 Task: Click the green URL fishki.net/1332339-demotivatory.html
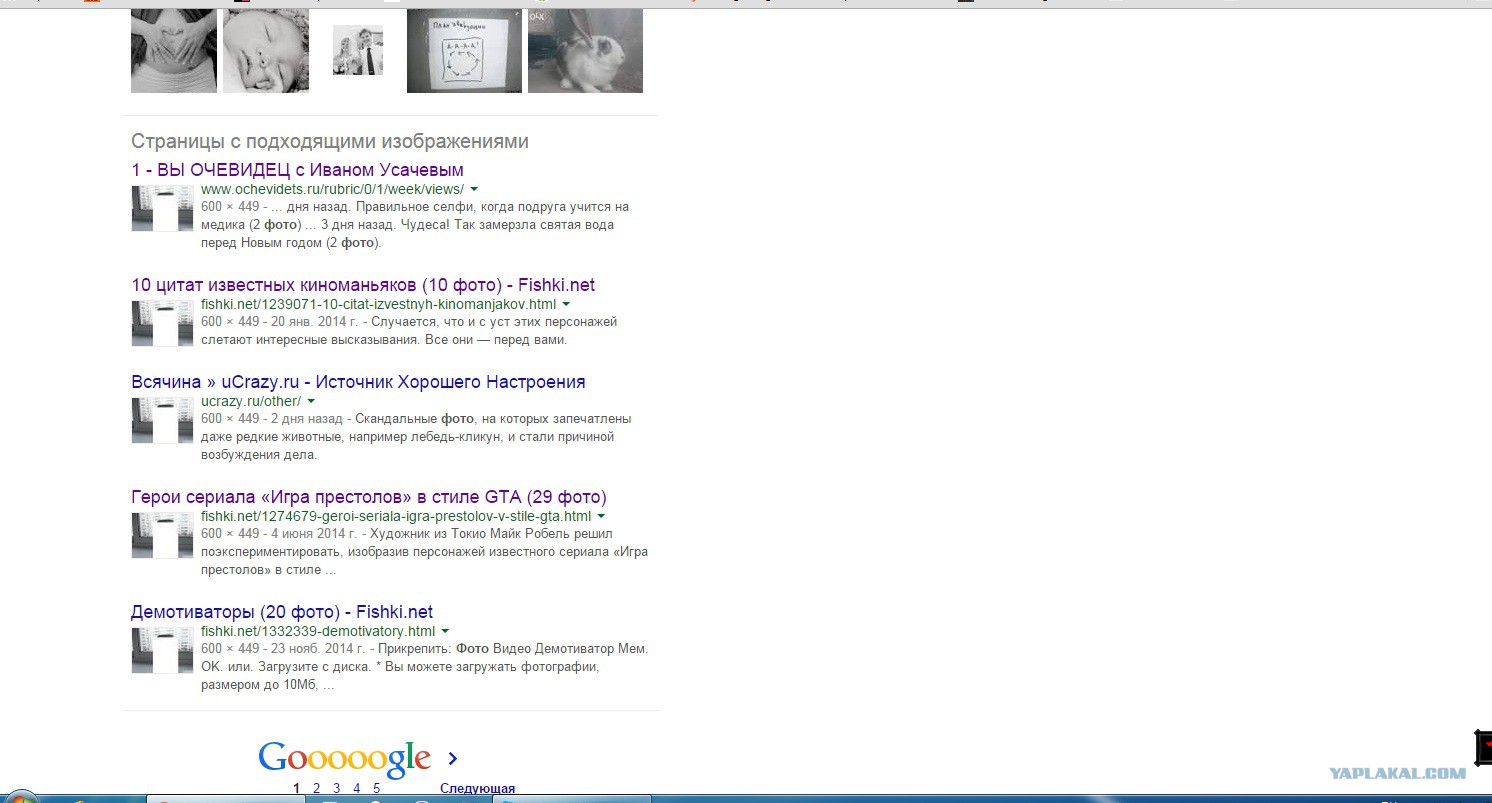pos(318,631)
